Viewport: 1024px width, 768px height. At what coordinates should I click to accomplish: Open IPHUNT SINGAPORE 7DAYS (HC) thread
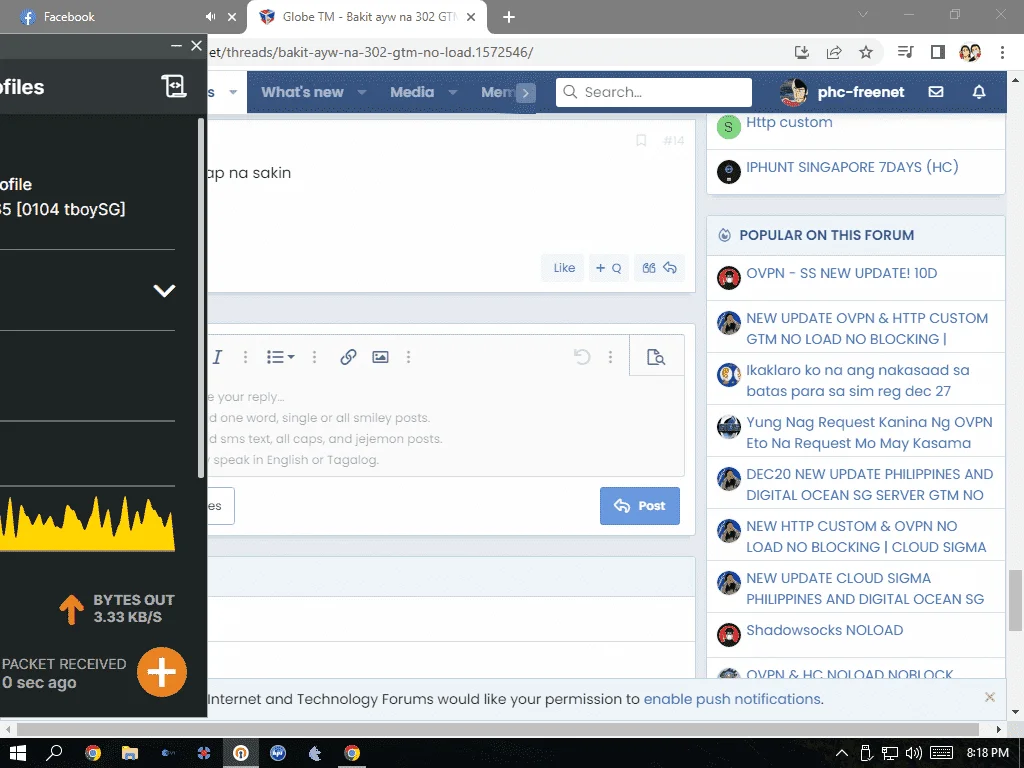coord(852,167)
